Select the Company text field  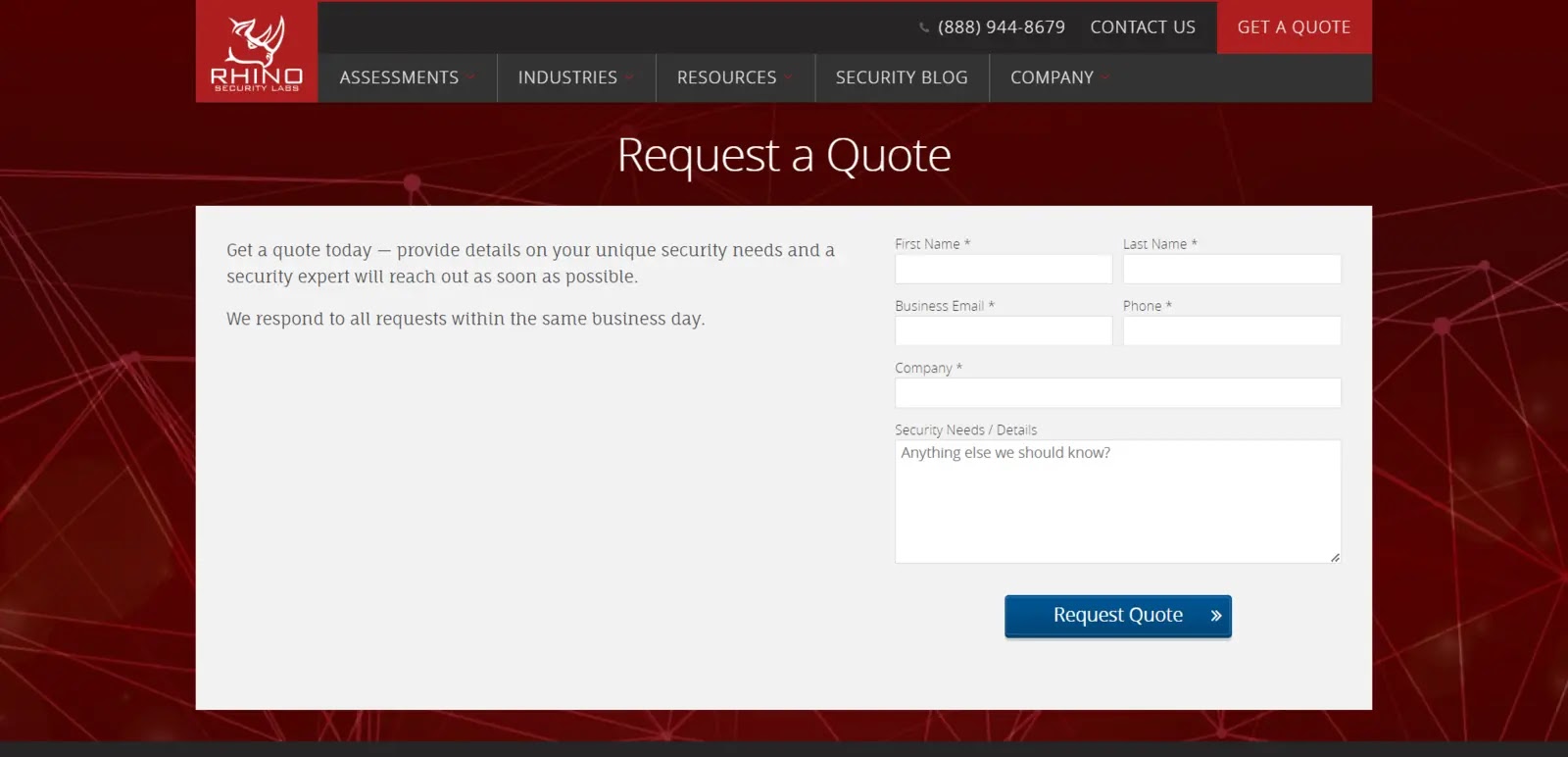tap(1117, 392)
